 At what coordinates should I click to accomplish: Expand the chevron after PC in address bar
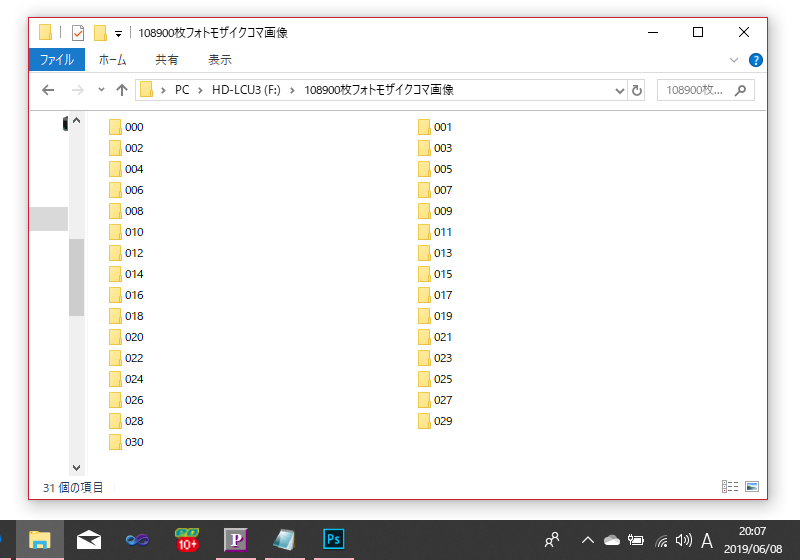point(201,91)
